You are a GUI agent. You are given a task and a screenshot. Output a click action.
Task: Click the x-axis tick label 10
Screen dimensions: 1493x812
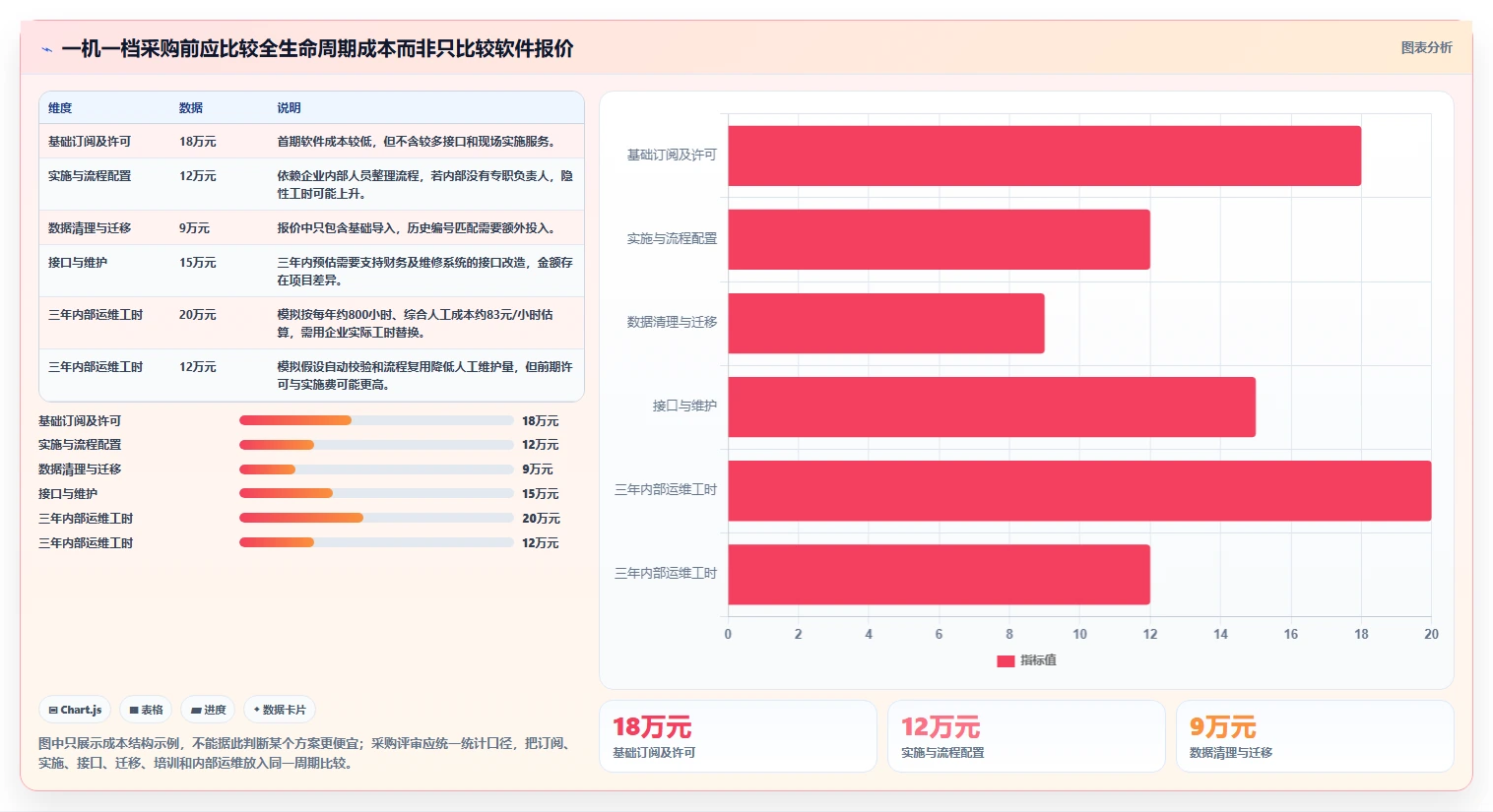coord(1079,635)
